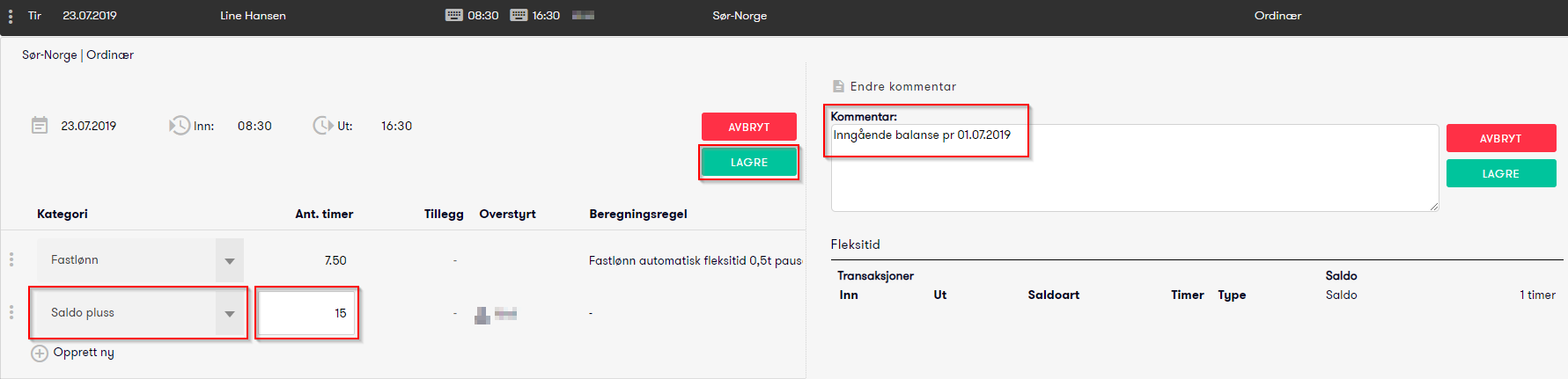Click the clock-out icon next to Ut
1568x379 pixels.
point(322,126)
